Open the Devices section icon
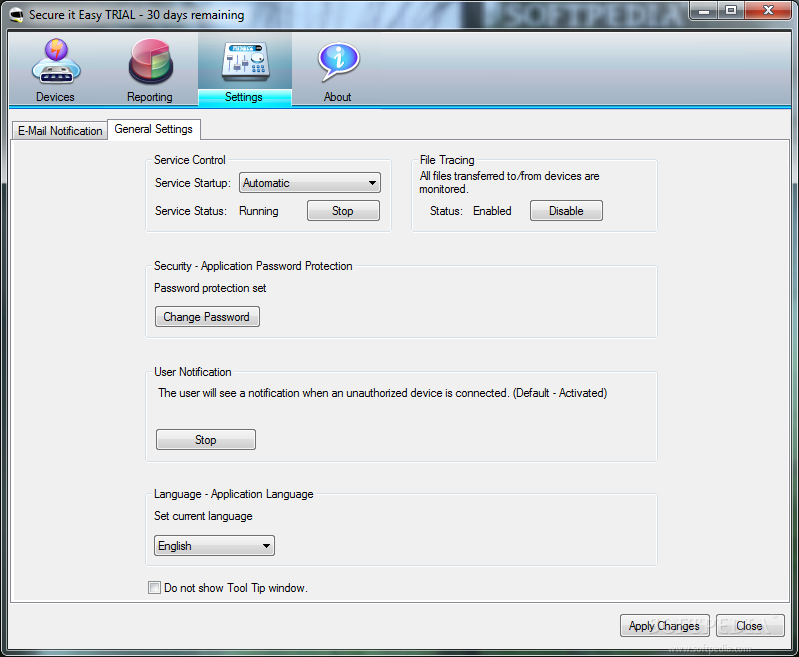 56,62
